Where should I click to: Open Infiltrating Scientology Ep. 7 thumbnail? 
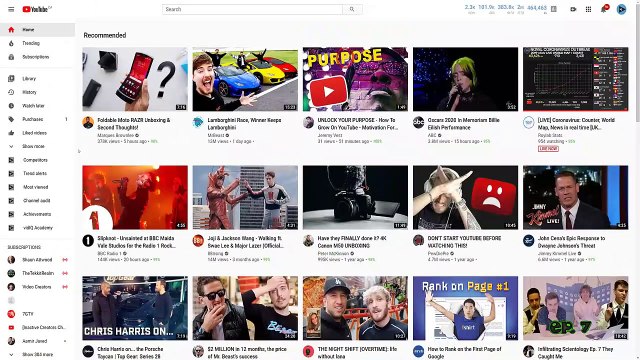coord(576,308)
